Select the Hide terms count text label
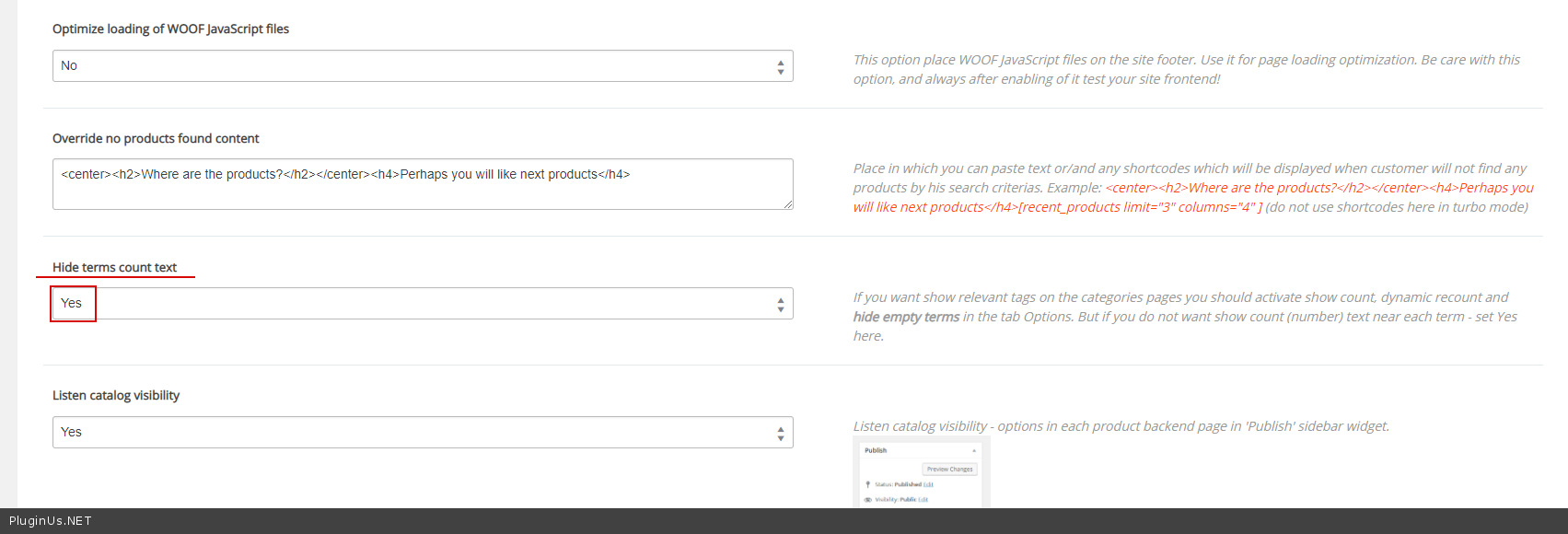Image resolution: width=1568 pixels, height=534 pixels. 114,268
